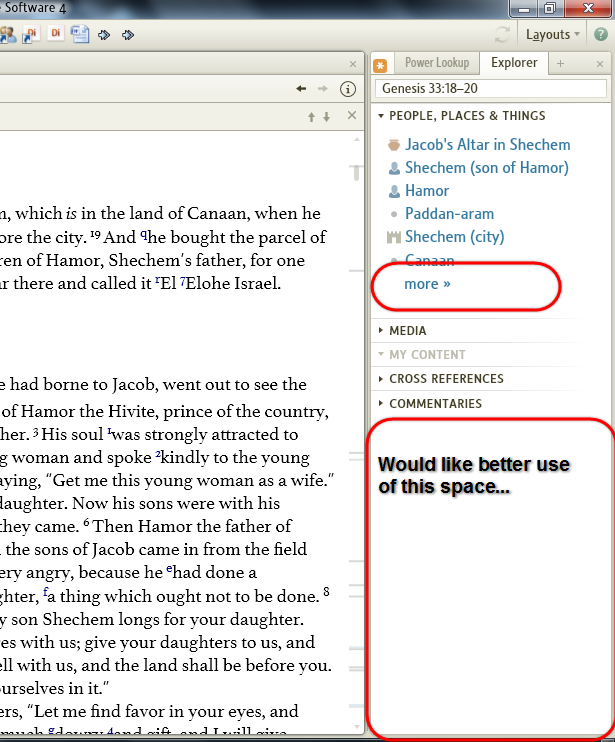
Task: Click the person icon beside Hamor
Action: pos(394,191)
